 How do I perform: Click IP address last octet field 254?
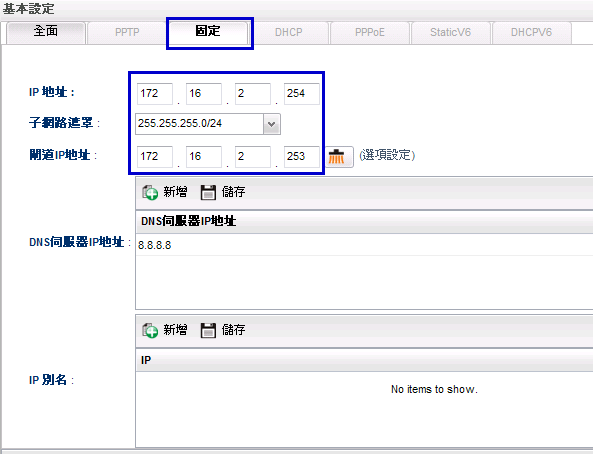(x=302, y=93)
